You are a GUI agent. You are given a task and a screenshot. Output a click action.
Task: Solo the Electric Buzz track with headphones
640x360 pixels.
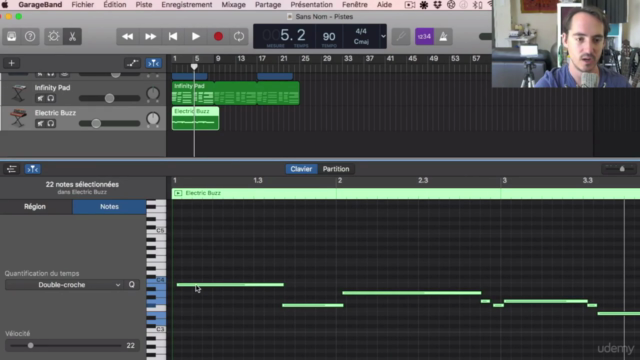point(51,123)
